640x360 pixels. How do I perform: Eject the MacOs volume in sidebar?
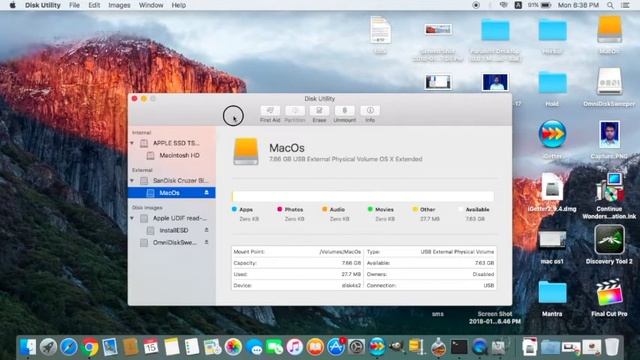207,192
